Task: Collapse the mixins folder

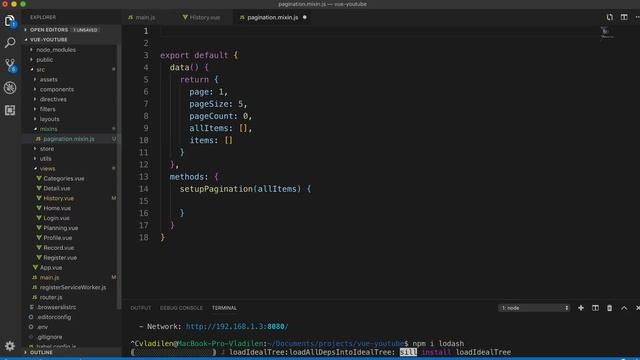Action: (48, 129)
